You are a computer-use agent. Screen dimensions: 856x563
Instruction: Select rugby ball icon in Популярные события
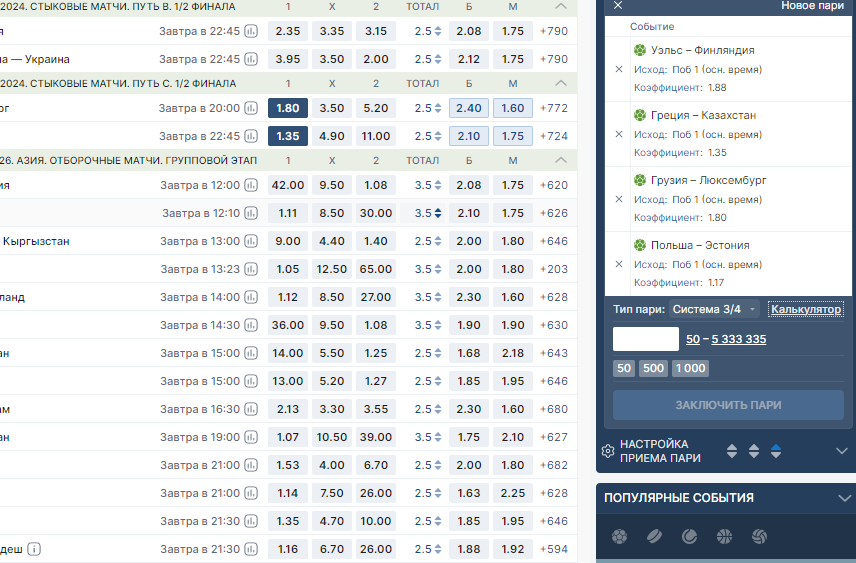(654, 537)
